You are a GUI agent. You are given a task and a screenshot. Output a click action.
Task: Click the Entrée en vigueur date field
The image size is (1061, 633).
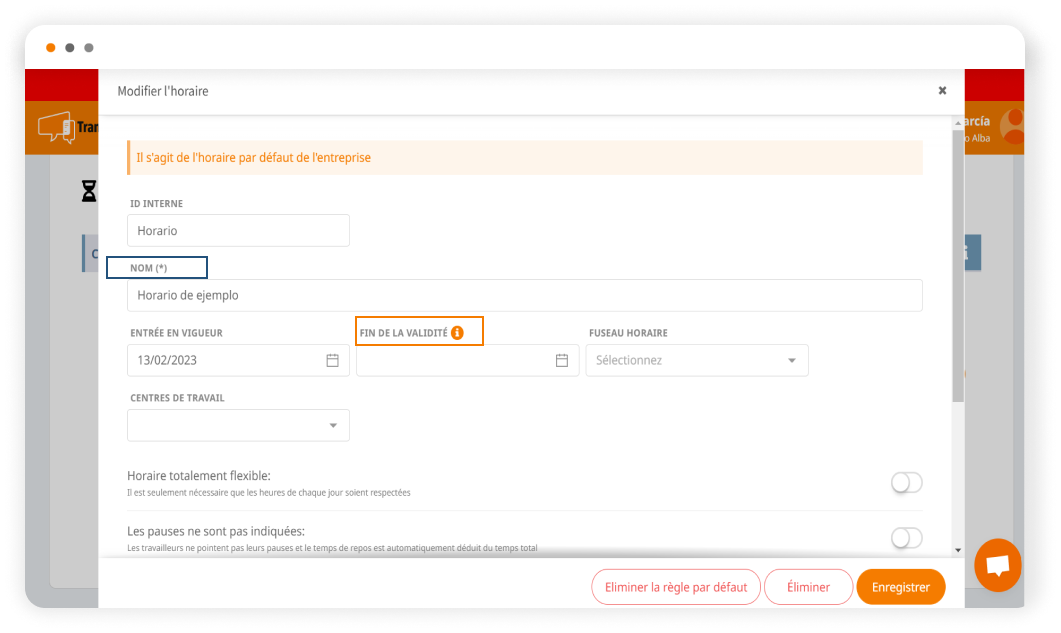click(225, 360)
